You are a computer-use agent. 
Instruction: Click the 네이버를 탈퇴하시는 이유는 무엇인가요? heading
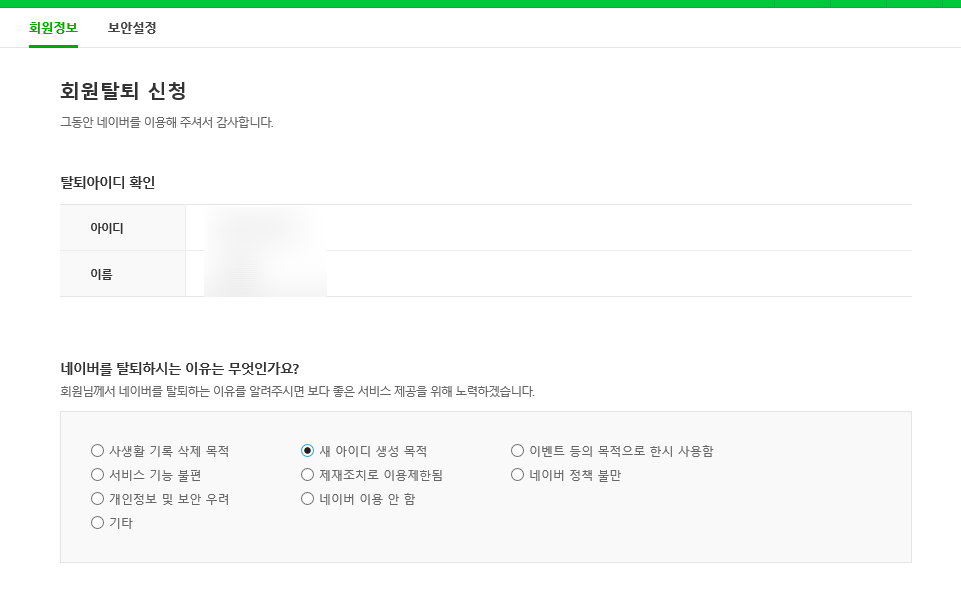180,368
